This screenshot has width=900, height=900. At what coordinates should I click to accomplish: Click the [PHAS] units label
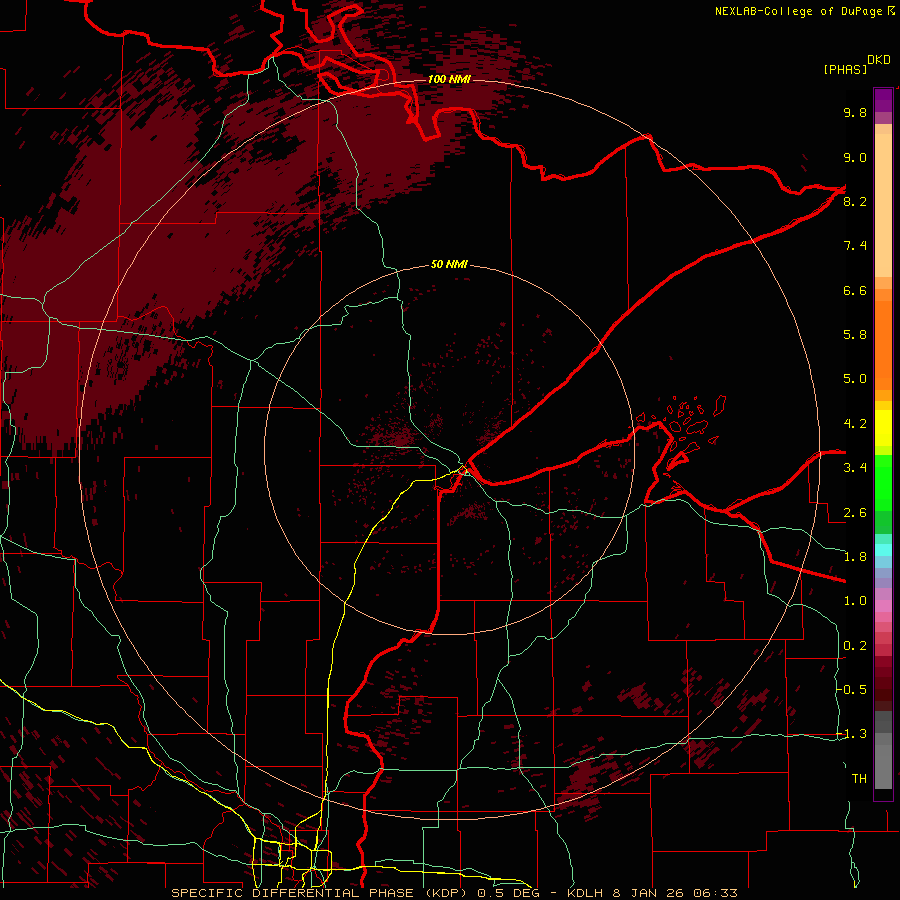coord(845,70)
